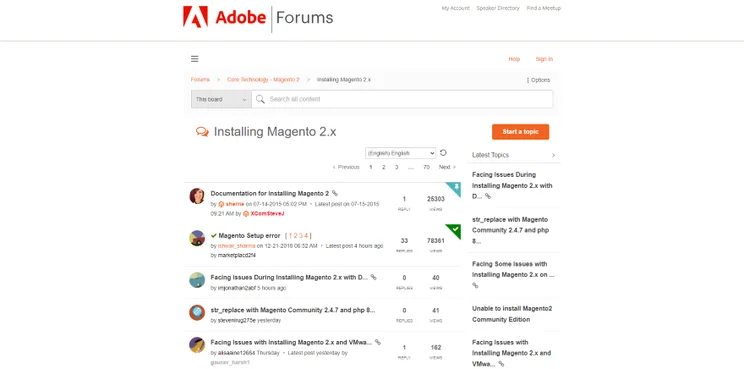Open 'Facing Issues During Installing Magento 2.x with D...' list topic
744x369 pixels.
click(x=289, y=277)
